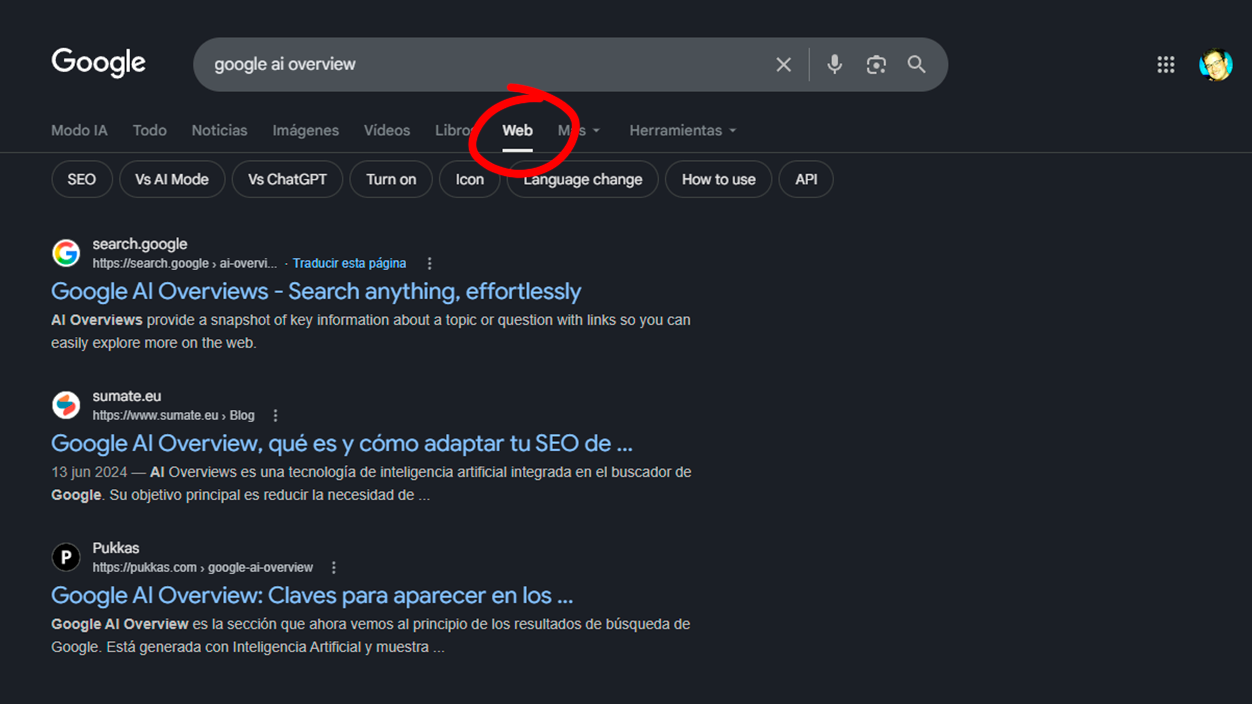Start voice search with the microphone icon

(834, 65)
